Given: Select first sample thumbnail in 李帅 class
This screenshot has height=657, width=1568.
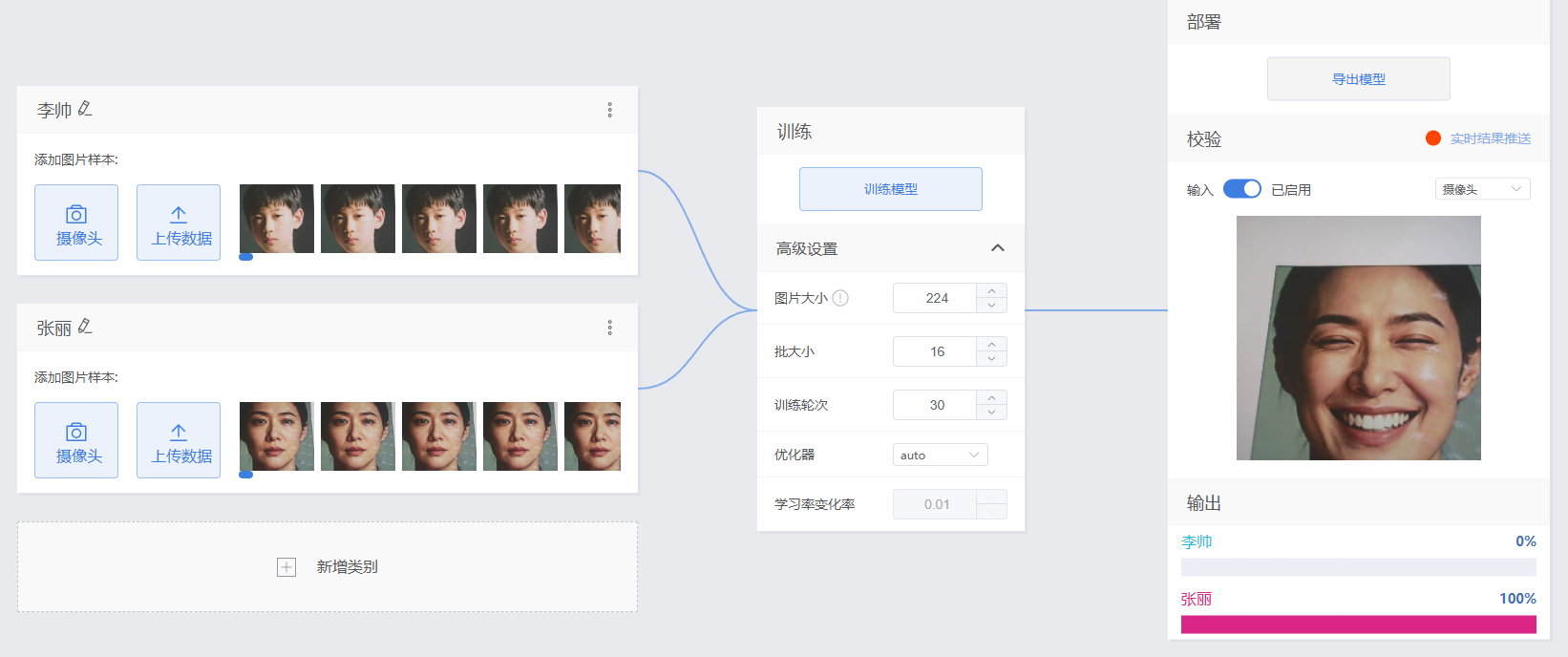Looking at the screenshot, I should [277, 219].
